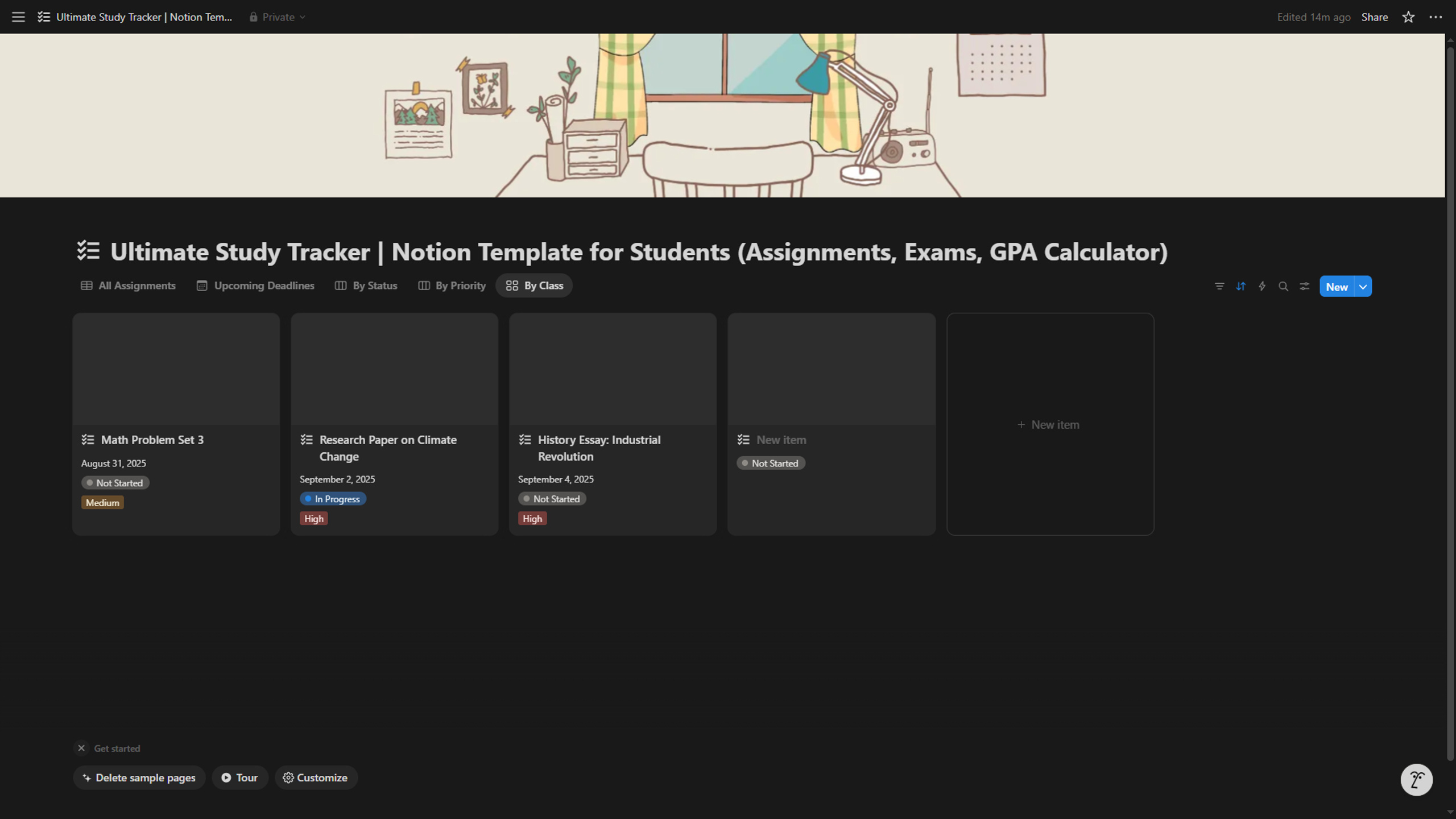Screen dimensions: 1456x819
Task: Open the database search magnifier icon
Action: (x=1283, y=287)
